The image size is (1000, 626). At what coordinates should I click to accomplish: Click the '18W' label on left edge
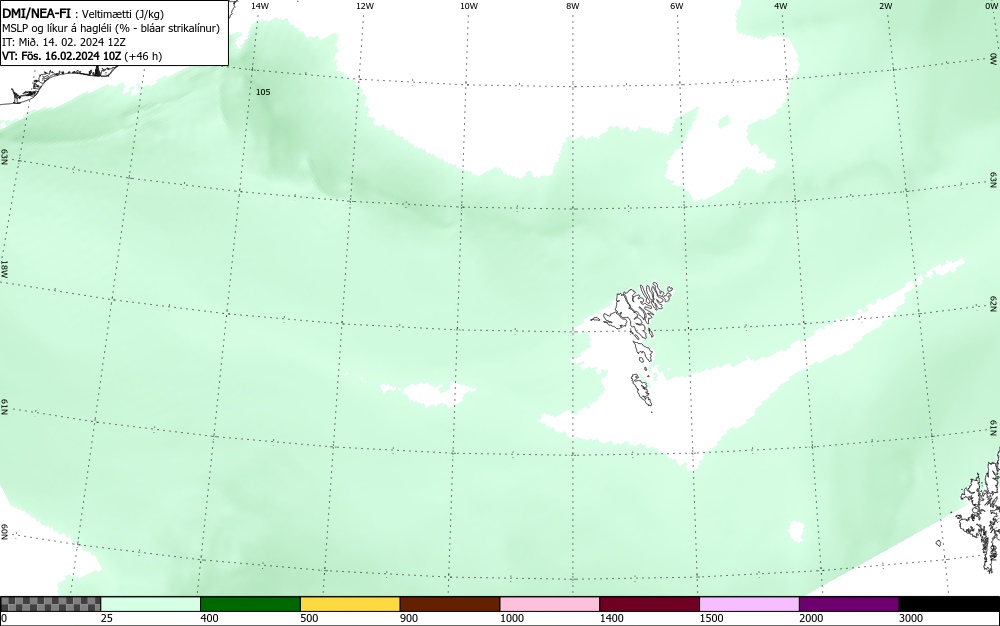pyautogui.click(x=4, y=268)
